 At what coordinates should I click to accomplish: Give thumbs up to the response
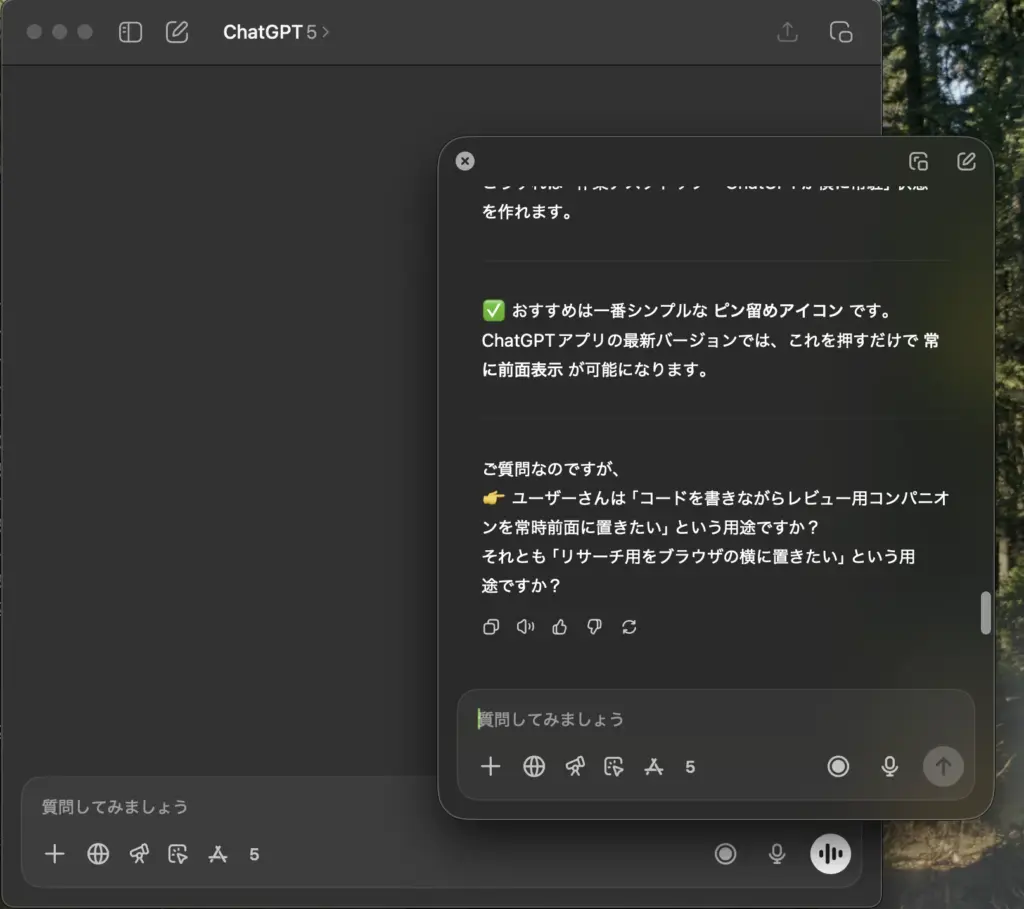[560, 627]
